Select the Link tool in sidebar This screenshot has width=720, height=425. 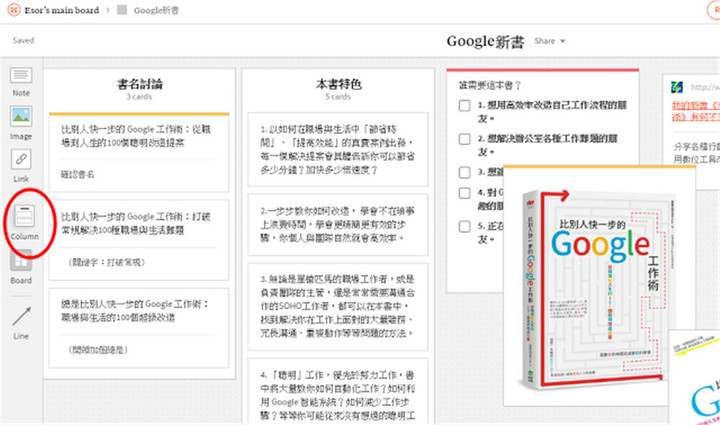(x=21, y=166)
